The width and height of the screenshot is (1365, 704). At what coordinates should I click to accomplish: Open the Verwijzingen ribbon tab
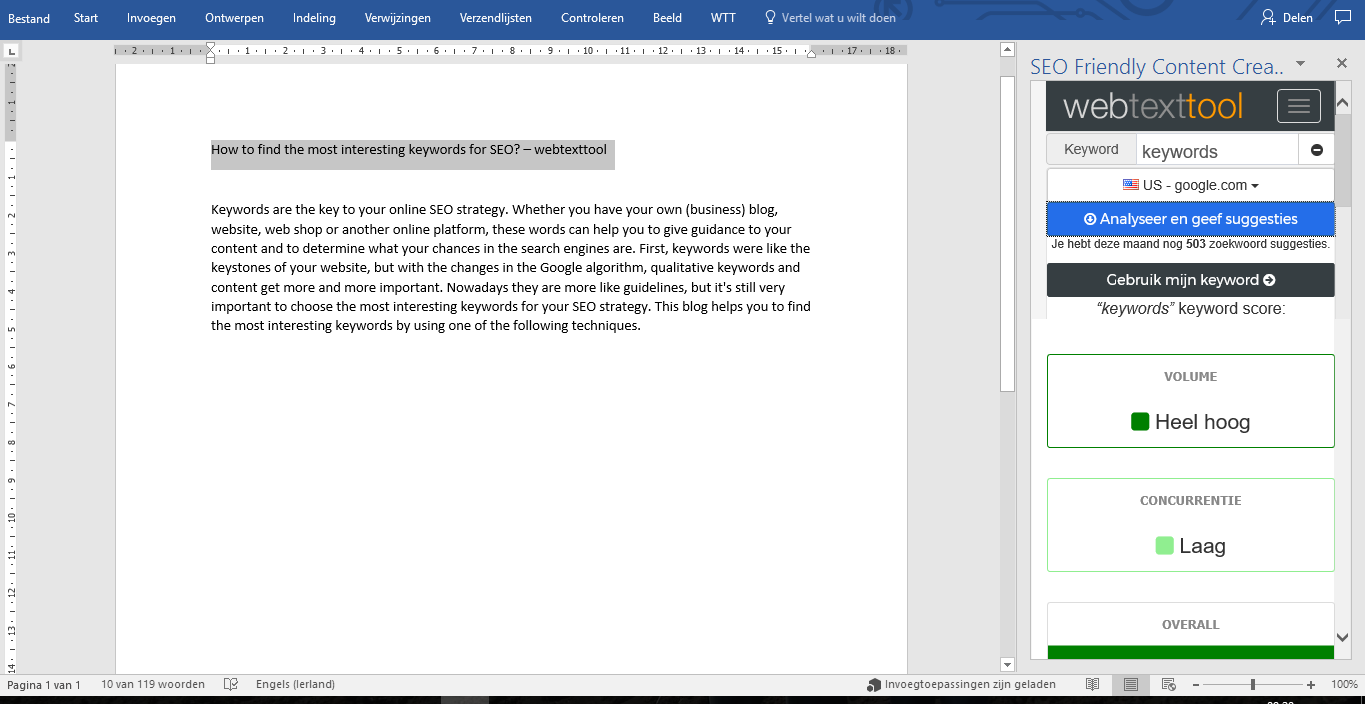pos(397,18)
